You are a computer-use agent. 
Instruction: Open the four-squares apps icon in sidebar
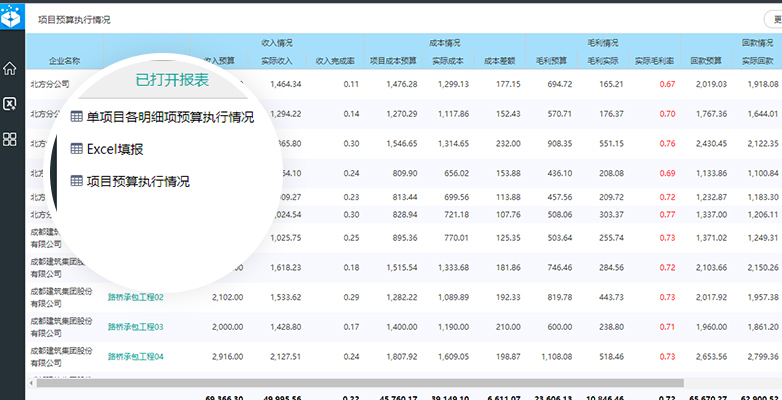coord(9,139)
